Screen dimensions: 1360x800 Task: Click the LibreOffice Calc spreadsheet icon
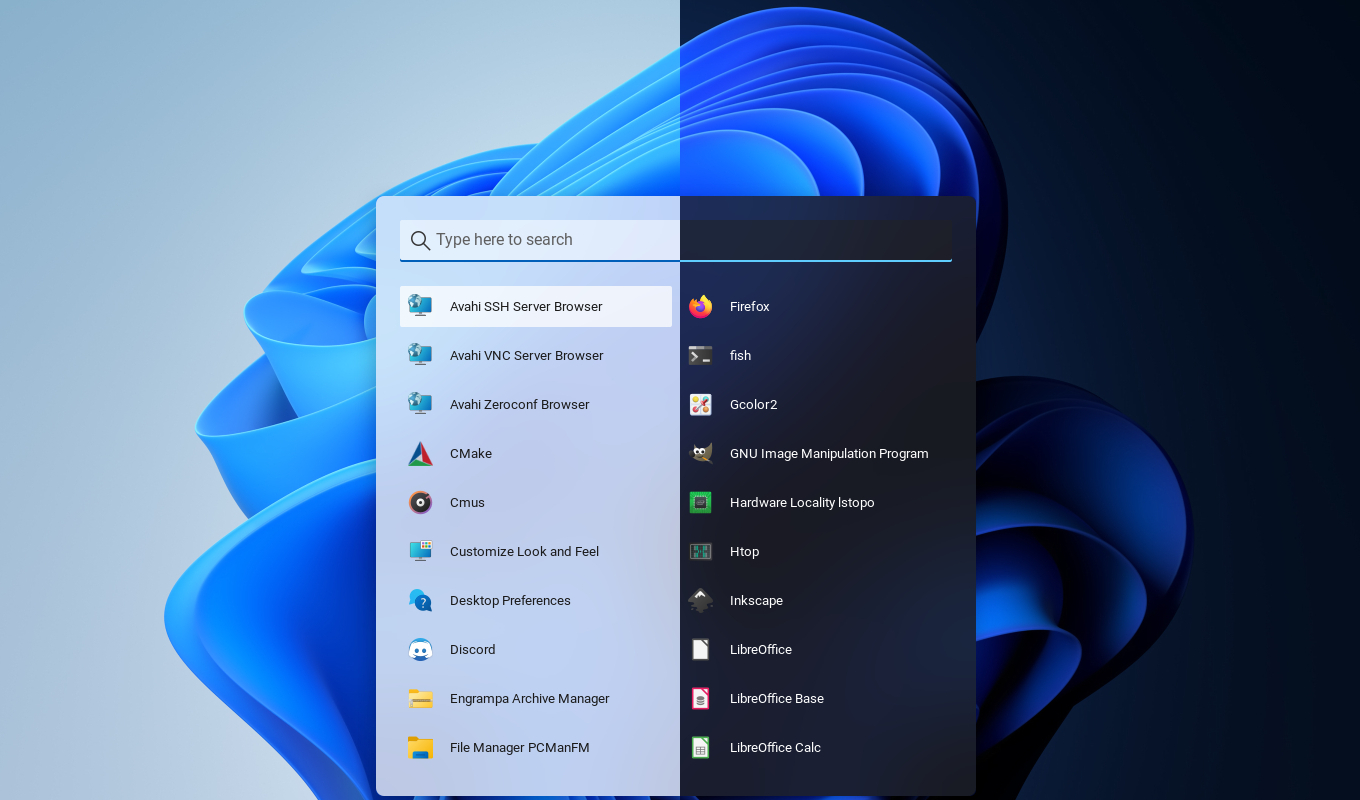pyautogui.click(x=701, y=748)
